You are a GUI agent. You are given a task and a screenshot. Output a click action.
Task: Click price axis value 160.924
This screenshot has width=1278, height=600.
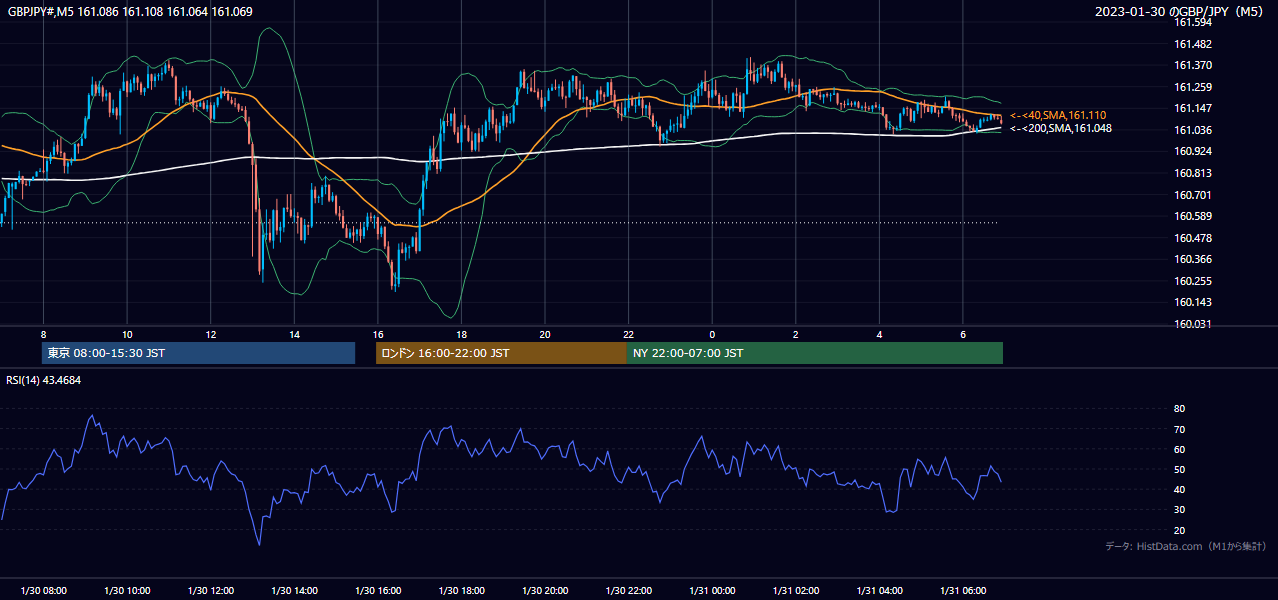[x=1193, y=152]
